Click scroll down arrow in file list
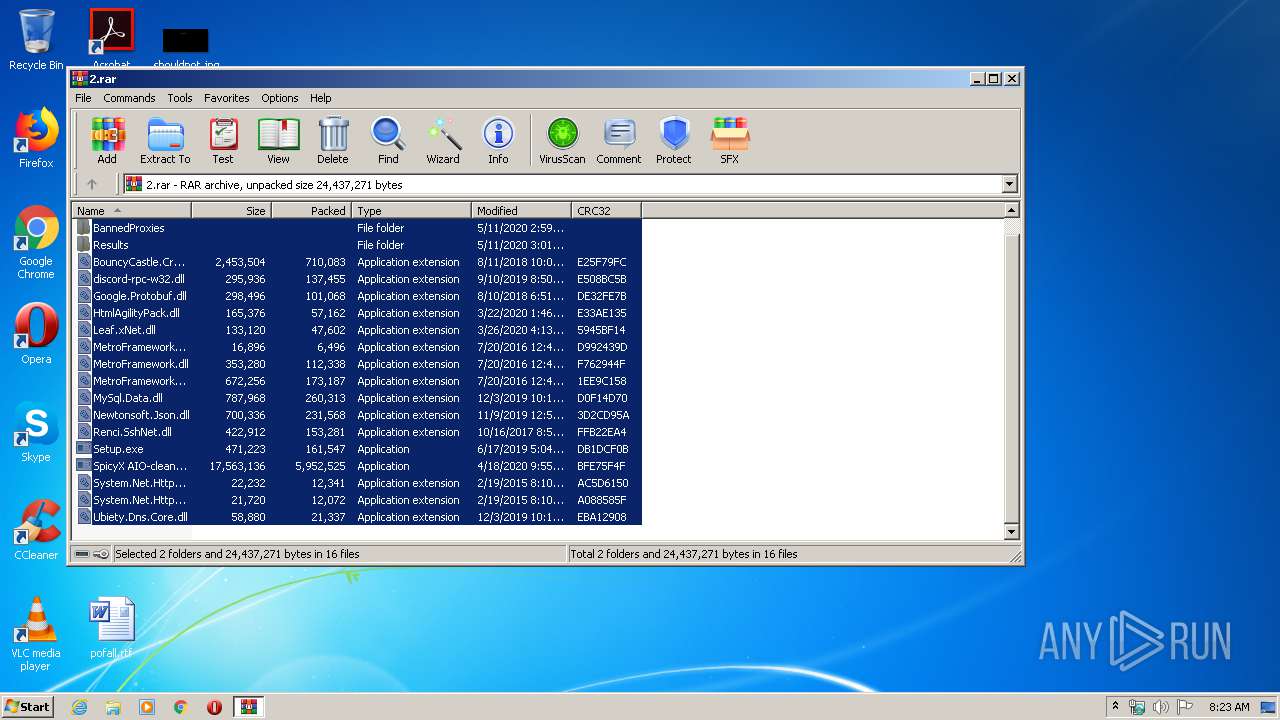This screenshot has height=720, width=1280. point(1011,532)
